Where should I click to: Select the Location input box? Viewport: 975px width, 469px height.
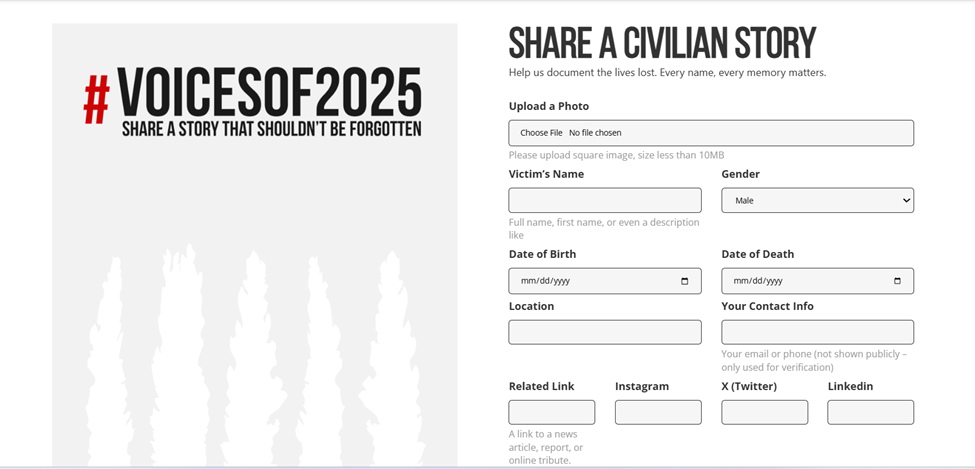604,333
